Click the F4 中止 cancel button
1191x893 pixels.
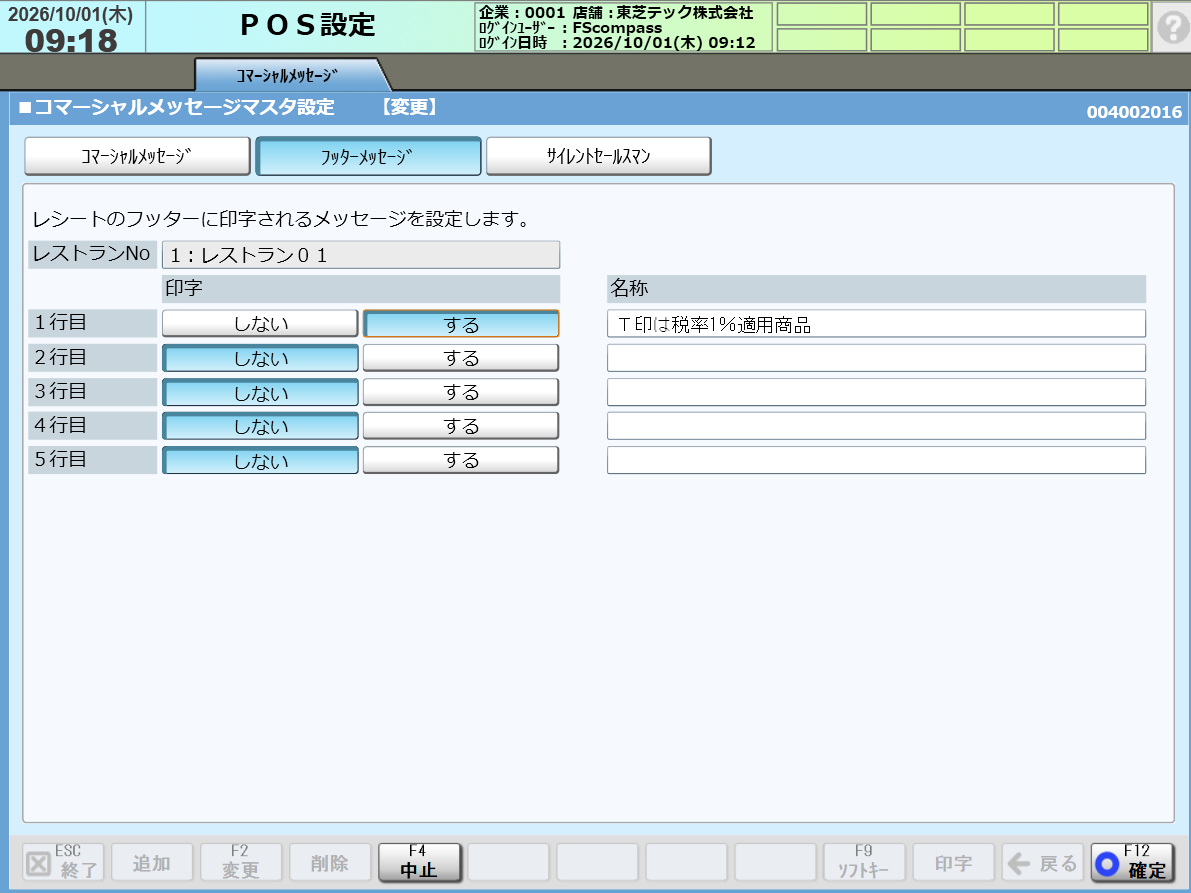pyautogui.click(x=419, y=863)
